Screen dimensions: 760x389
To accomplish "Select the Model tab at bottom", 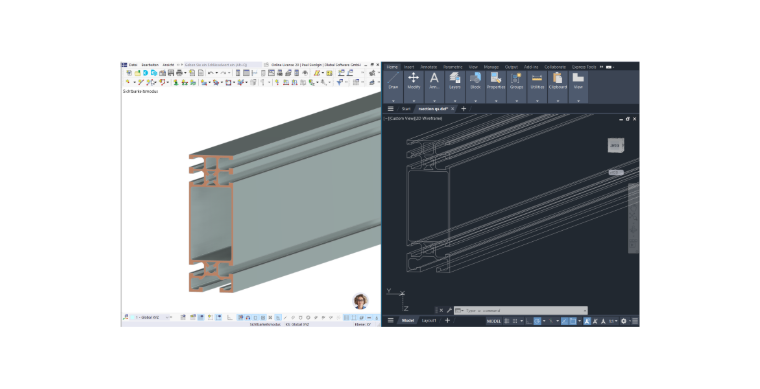I will pyautogui.click(x=408, y=321).
